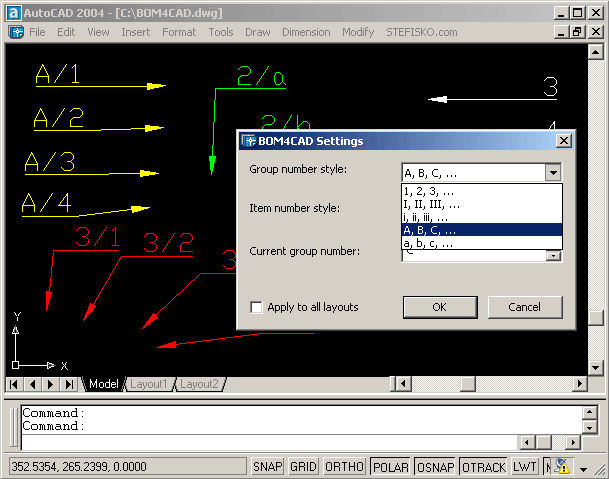Click the AutoCAD application icon in title bar

tap(14, 13)
